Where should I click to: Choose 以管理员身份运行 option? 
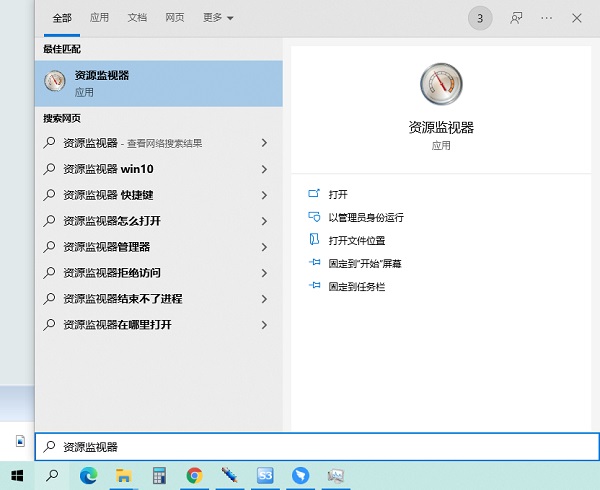[x=365, y=217]
